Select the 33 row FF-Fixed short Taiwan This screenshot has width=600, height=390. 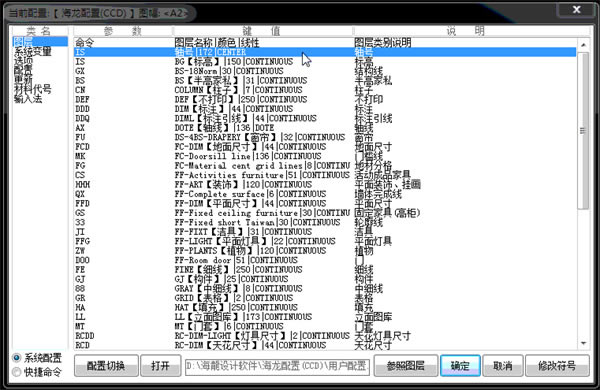(x=325, y=222)
